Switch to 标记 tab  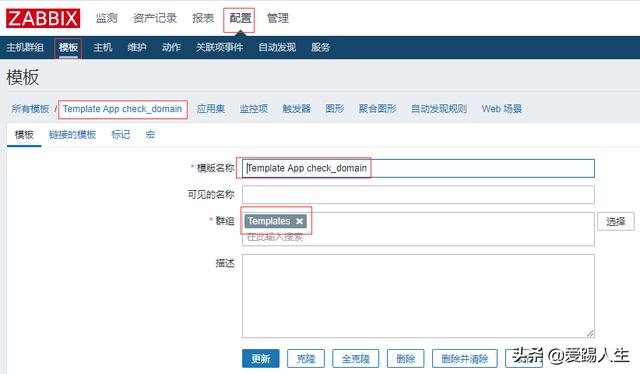(121, 135)
